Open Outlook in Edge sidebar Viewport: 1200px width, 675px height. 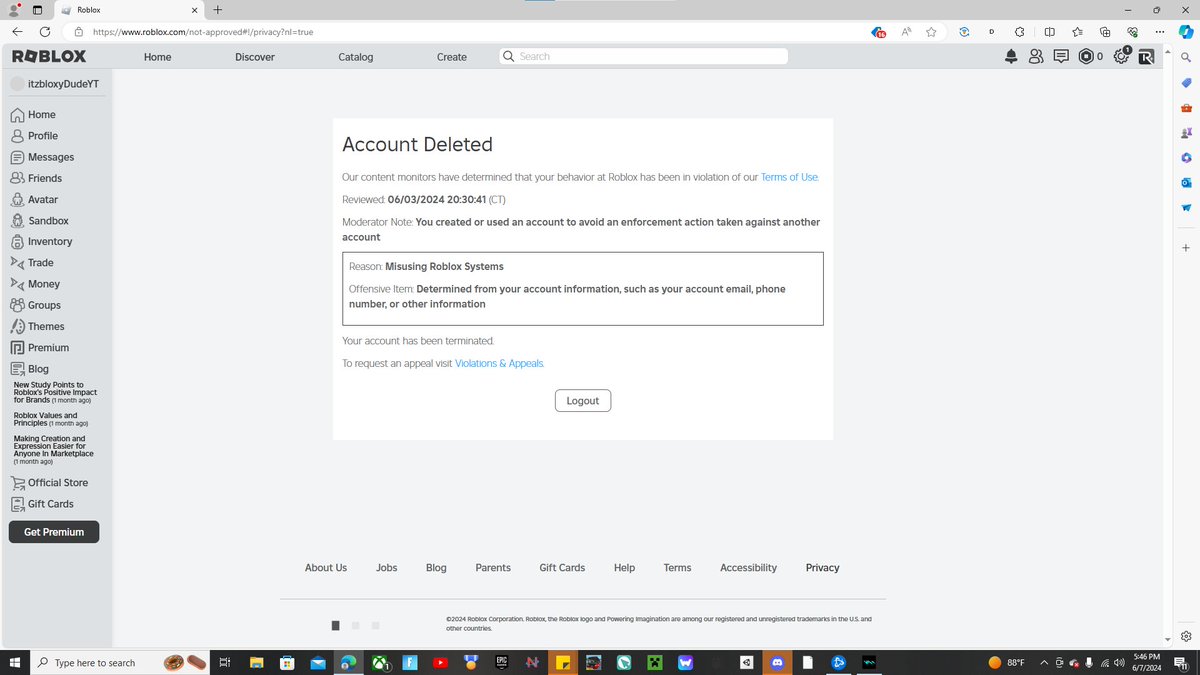pyautogui.click(x=1186, y=183)
